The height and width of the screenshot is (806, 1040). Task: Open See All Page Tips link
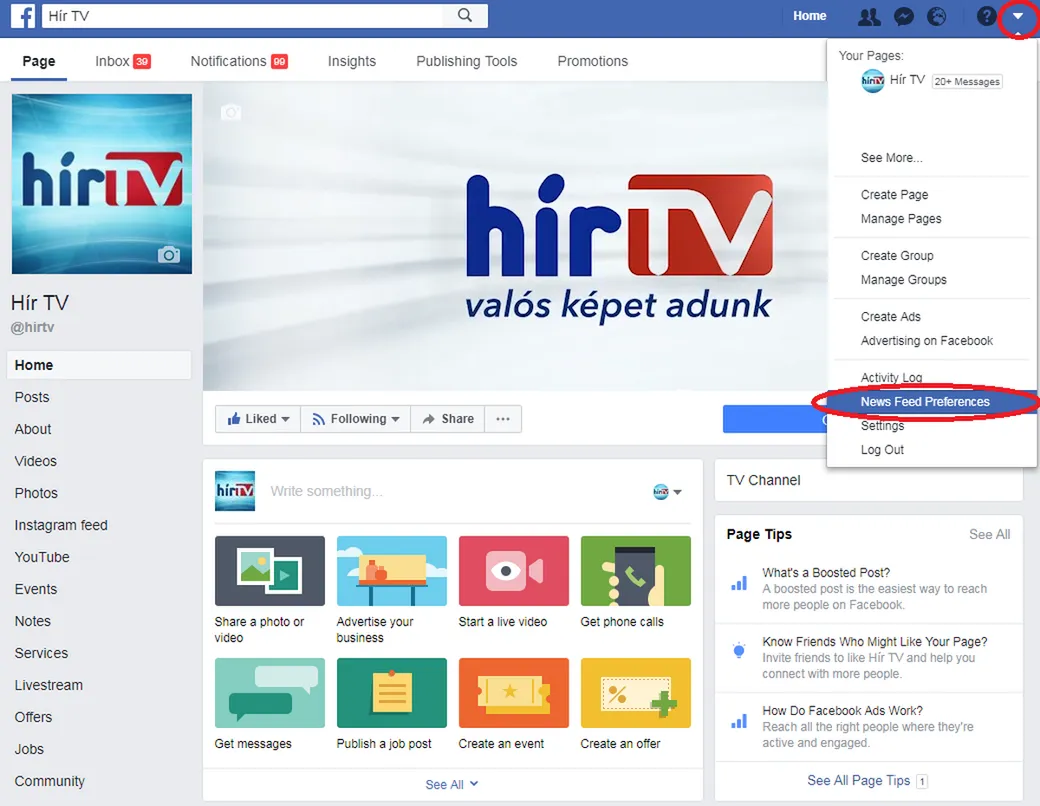coord(858,780)
